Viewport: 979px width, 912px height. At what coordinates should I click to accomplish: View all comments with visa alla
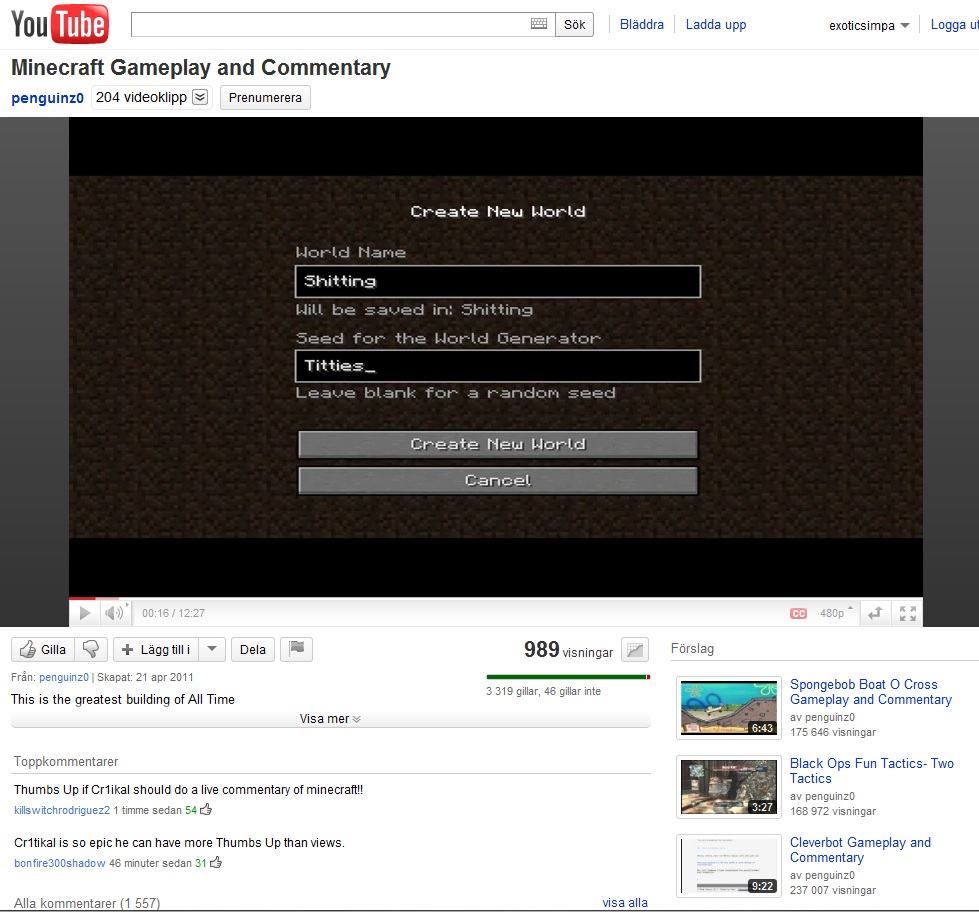[x=625, y=903]
